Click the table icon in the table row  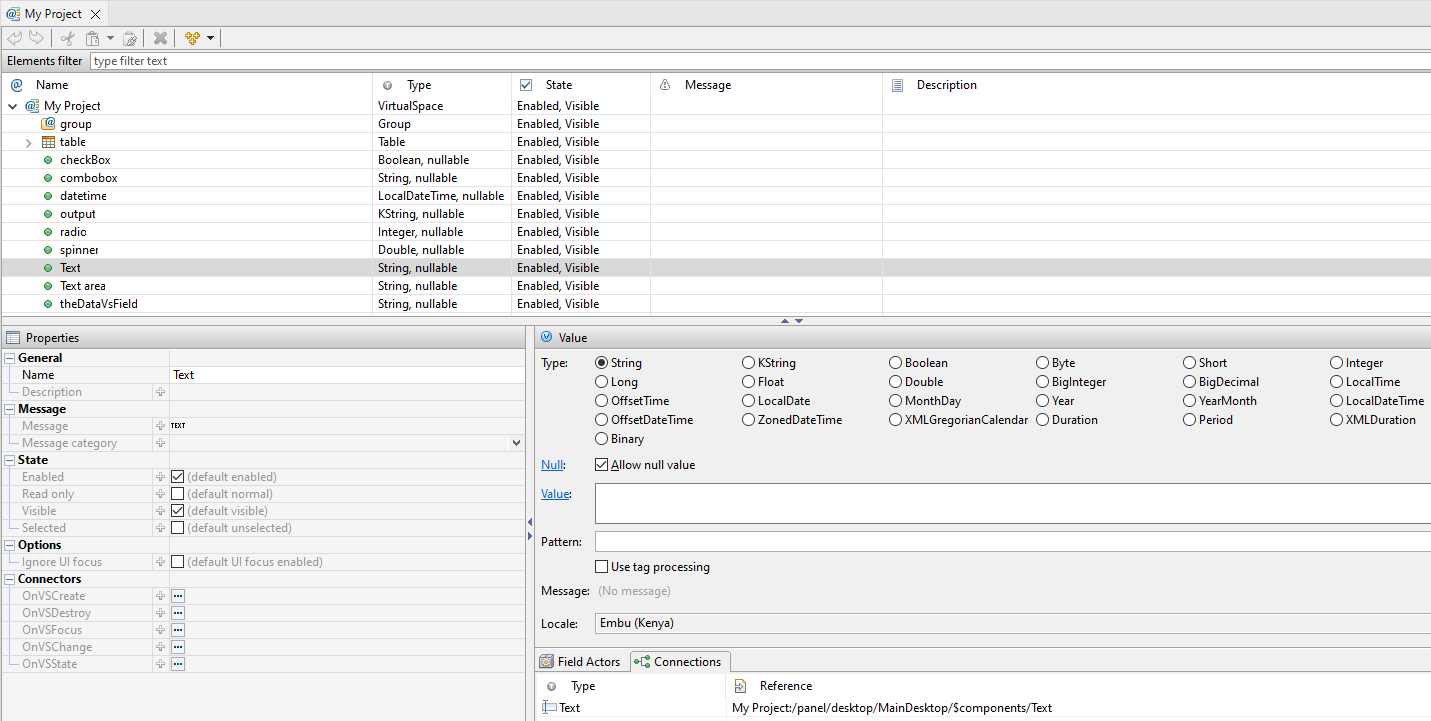click(48, 142)
